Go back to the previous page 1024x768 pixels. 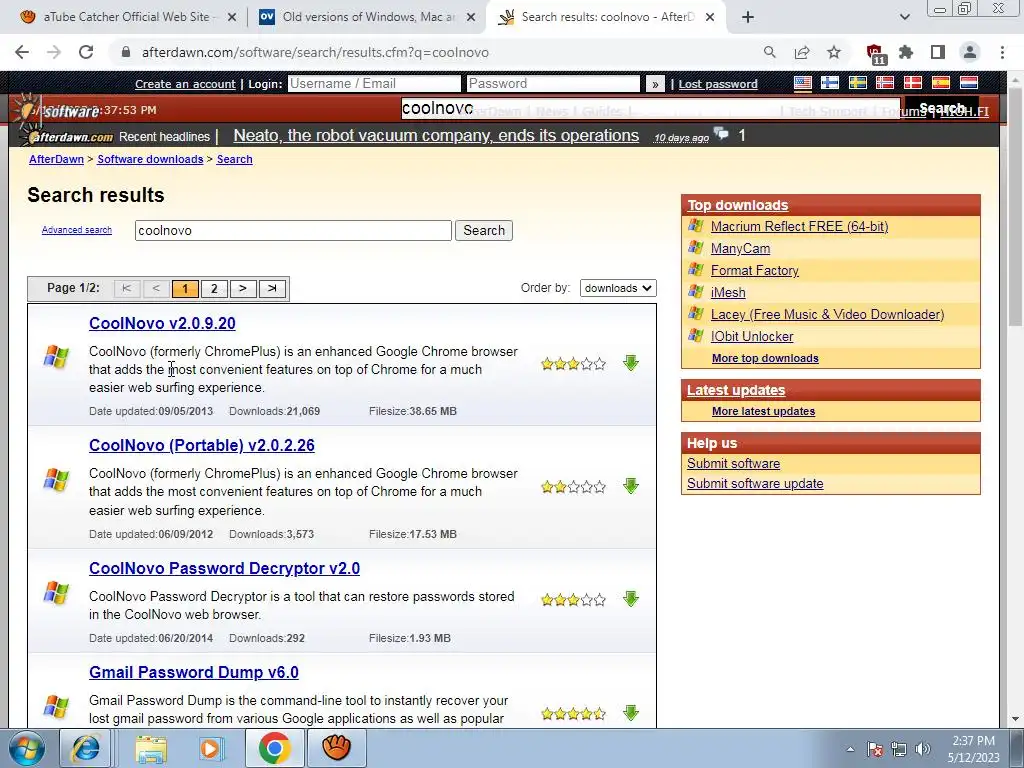22,52
